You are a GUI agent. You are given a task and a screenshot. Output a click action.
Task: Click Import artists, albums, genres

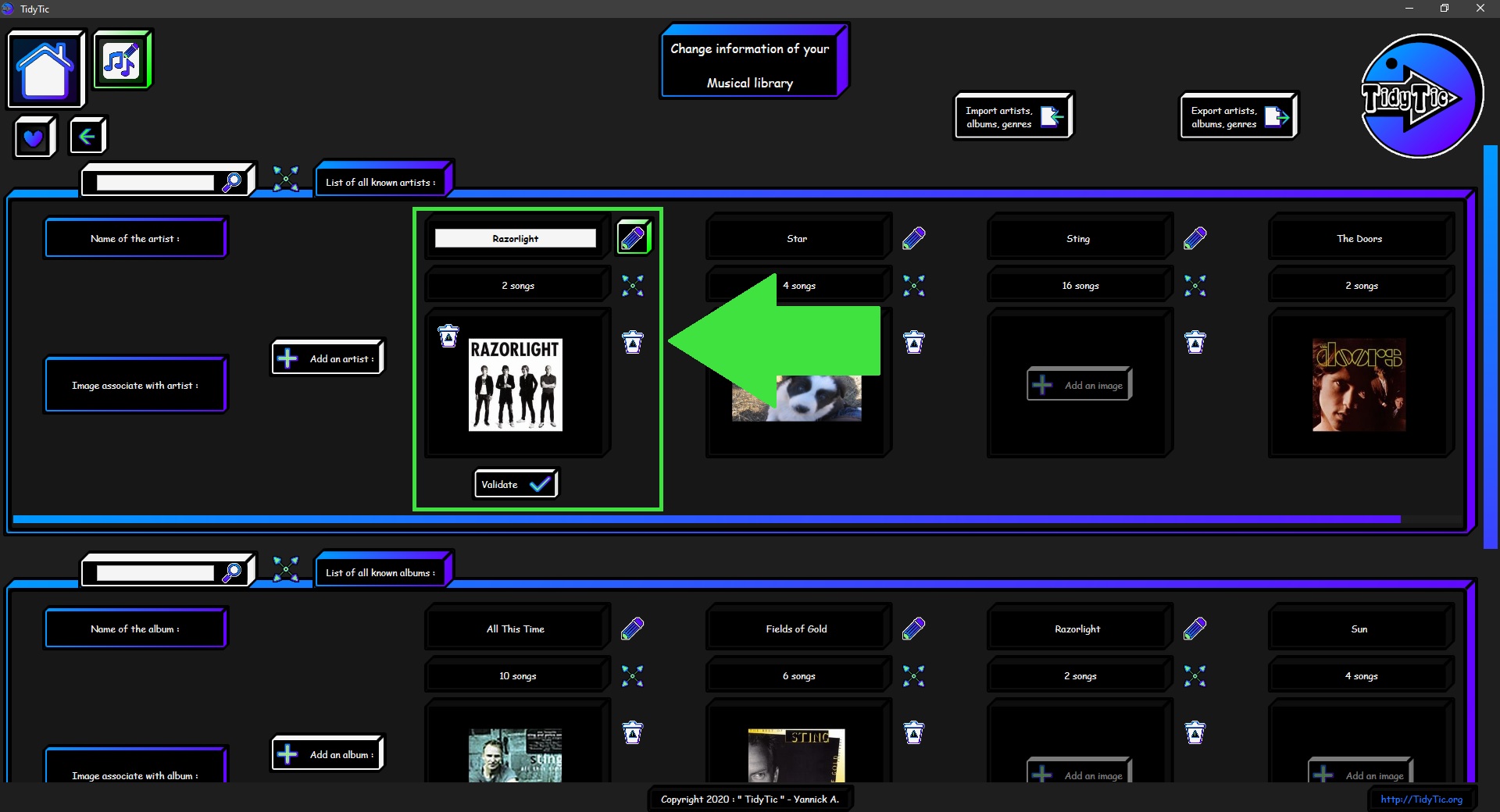[x=1014, y=116]
